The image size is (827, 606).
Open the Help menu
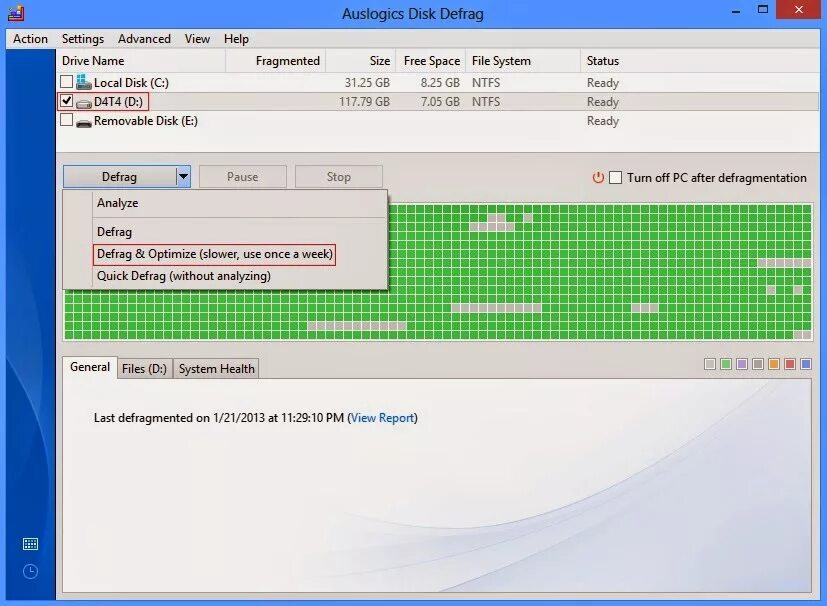click(236, 39)
